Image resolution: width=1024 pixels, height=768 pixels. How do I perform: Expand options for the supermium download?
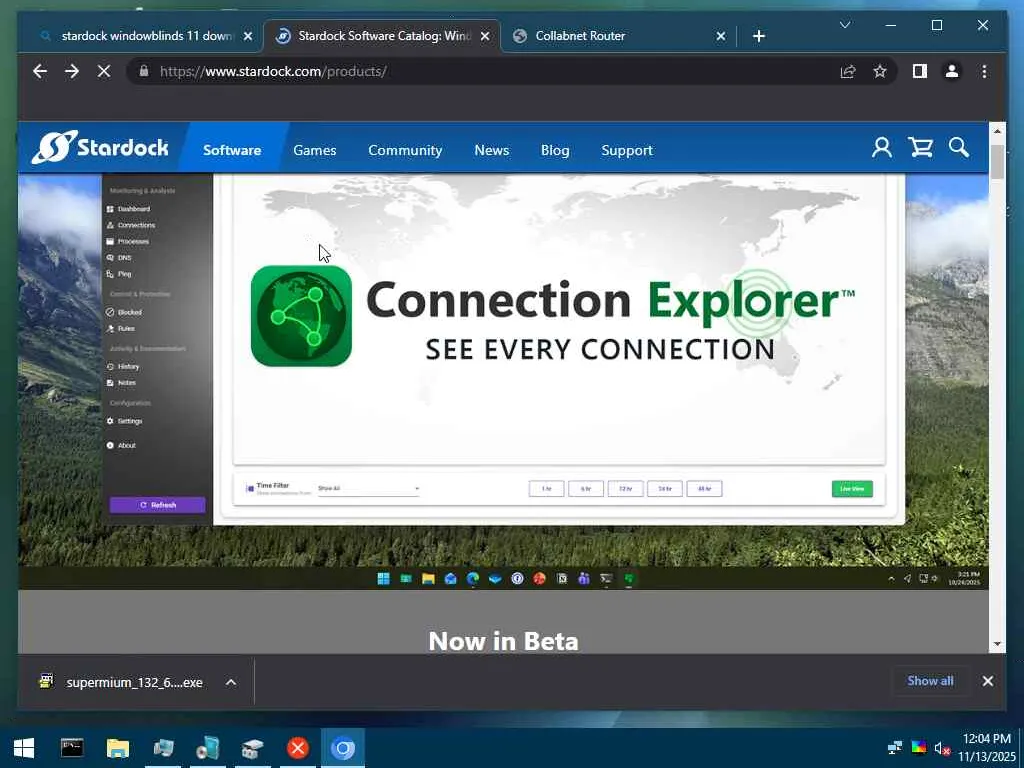[x=231, y=682]
